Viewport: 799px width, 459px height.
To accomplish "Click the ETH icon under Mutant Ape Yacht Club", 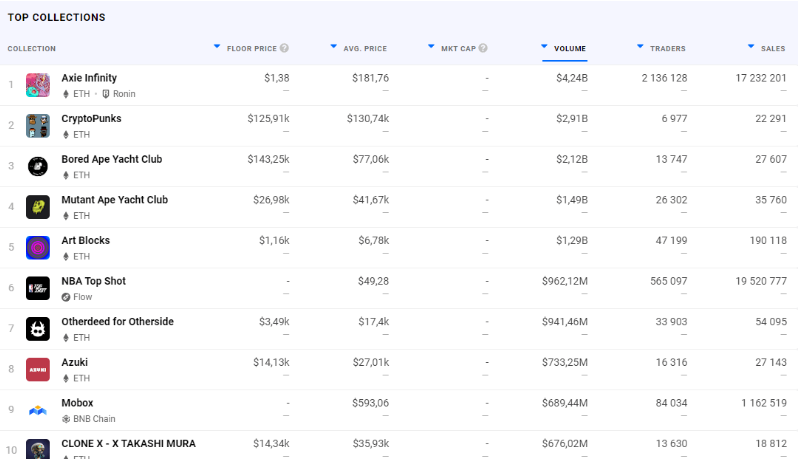I will click(x=66, y=215).
